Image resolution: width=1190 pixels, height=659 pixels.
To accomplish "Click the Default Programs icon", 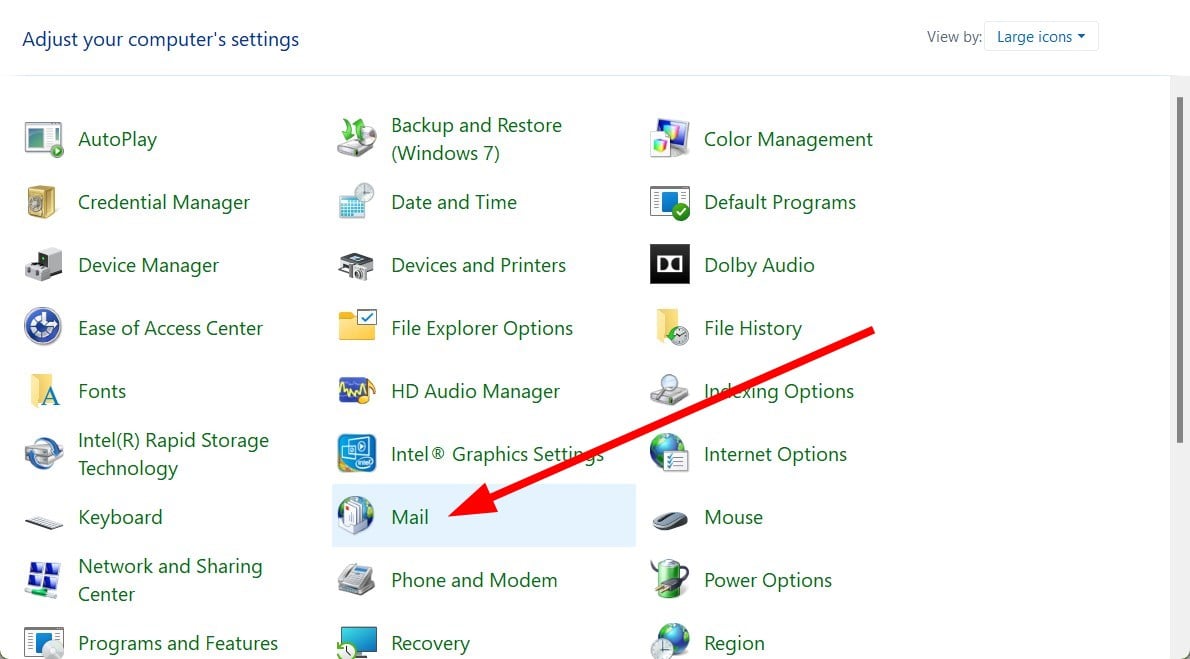I will click(669, 202).
